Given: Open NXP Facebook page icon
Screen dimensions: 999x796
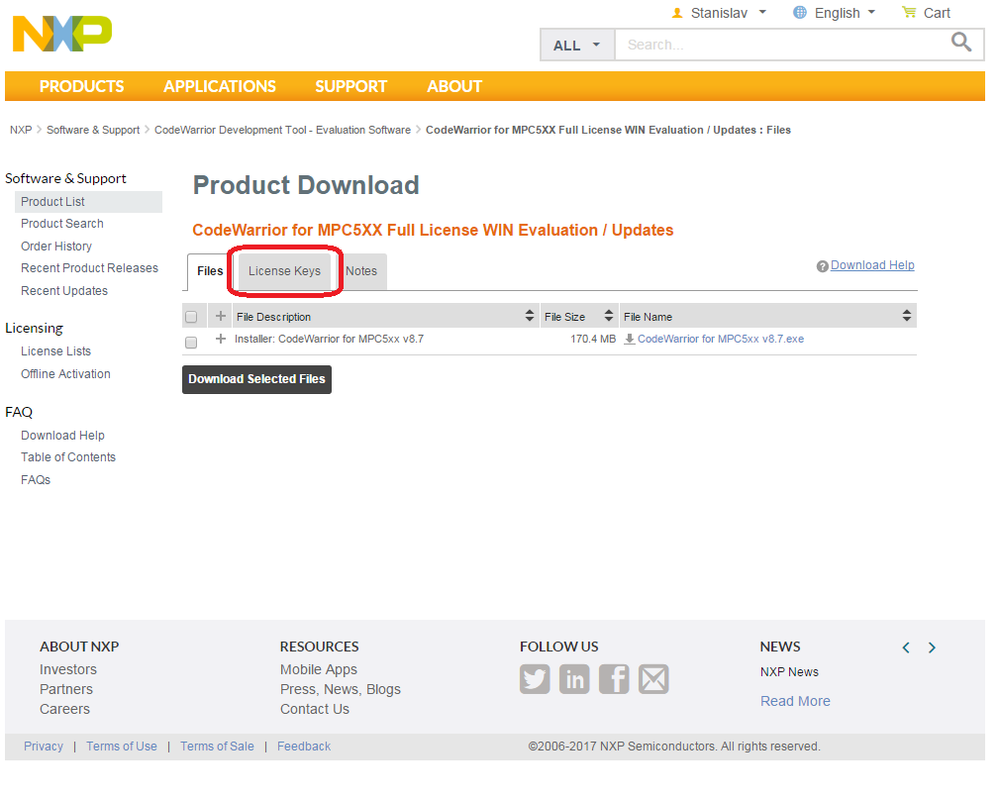Looking at the screenshot, I should [x=614, y=679].
